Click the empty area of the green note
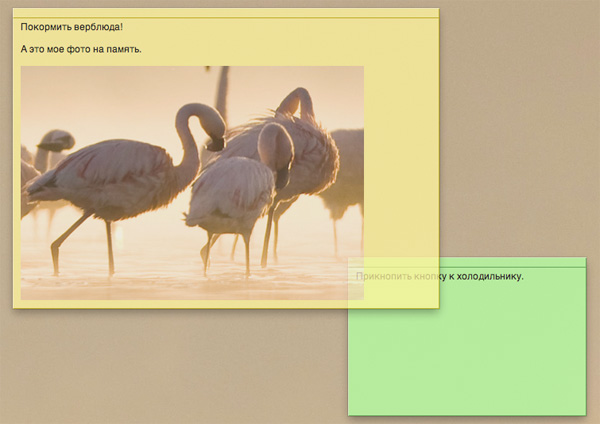Image resolution: width=600 pixels, height=424 pixels. [x=466, y=350]
